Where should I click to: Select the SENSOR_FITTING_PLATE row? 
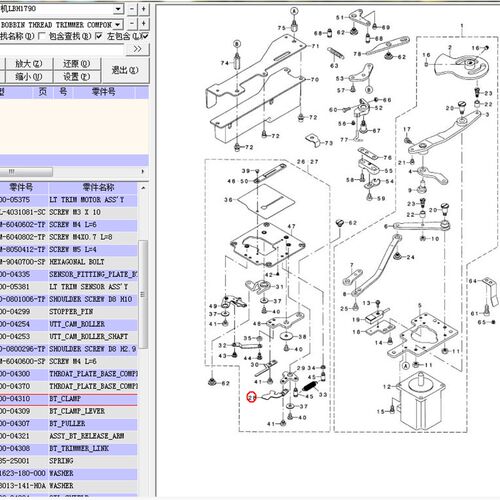68,274
